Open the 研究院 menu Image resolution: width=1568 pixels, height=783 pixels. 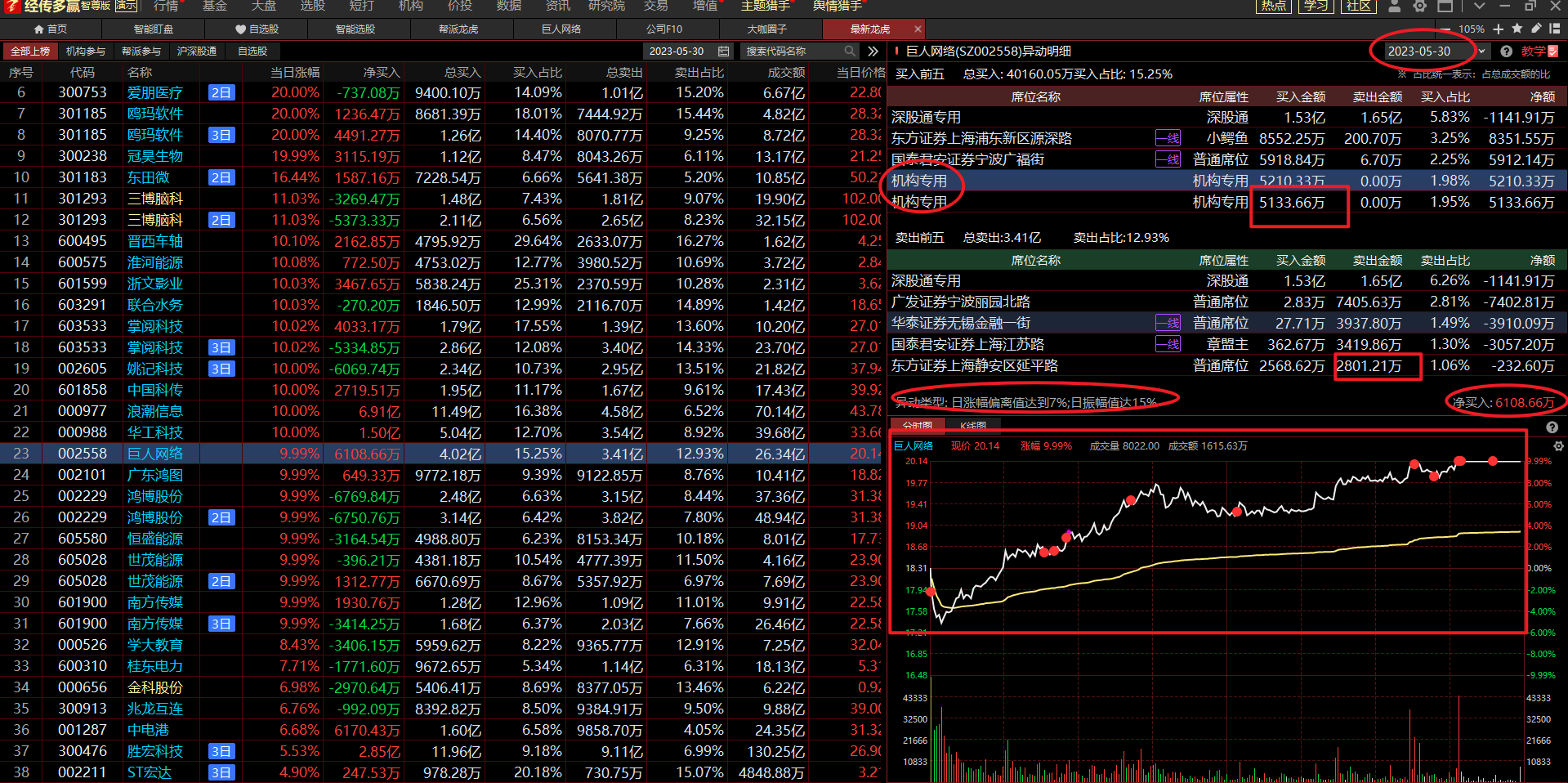pyautogui.click(x=607, y=6)
